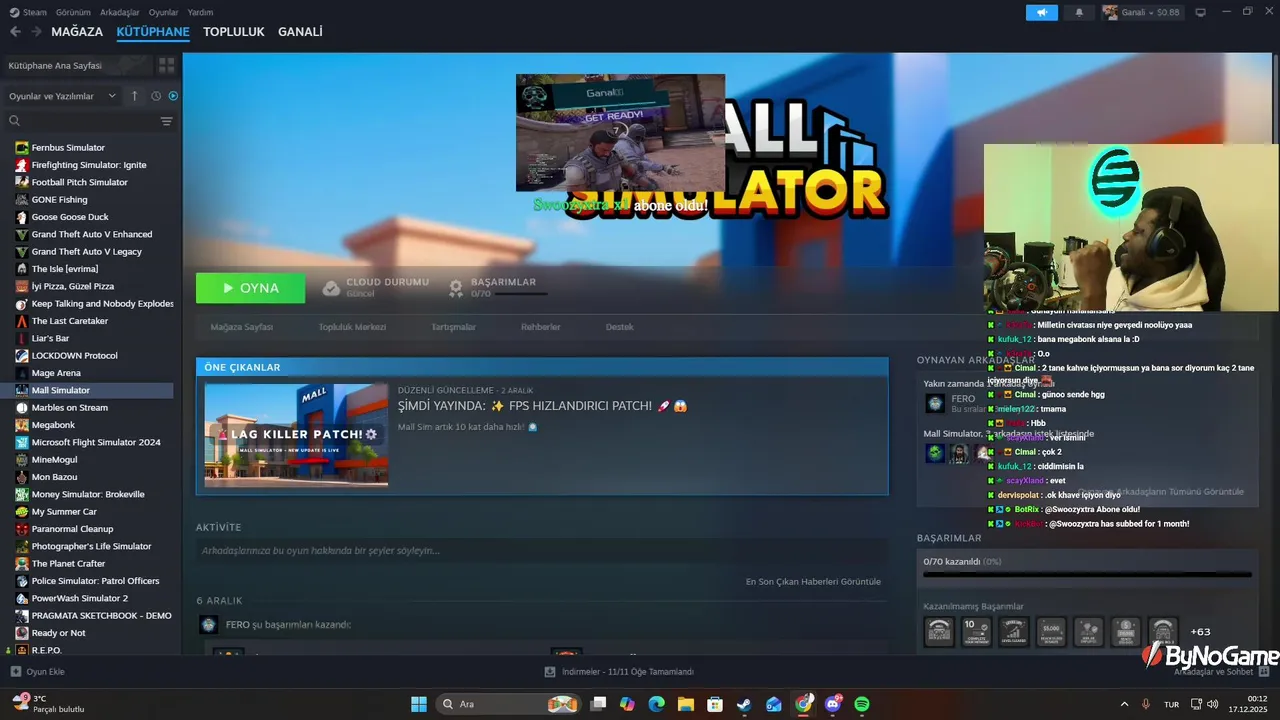Open Oyun Ekle plus icon
The width and height of the screenshot is (1280, 720).
point(15,672)
